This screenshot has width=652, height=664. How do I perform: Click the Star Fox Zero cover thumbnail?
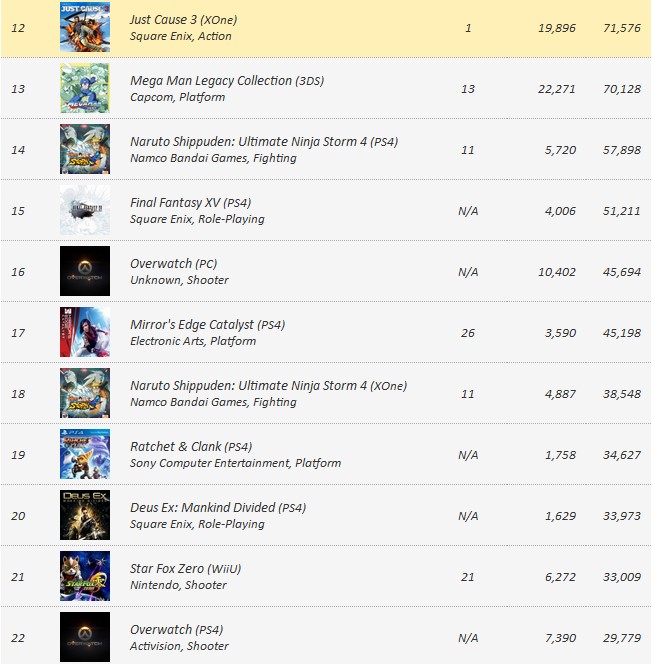85,576
